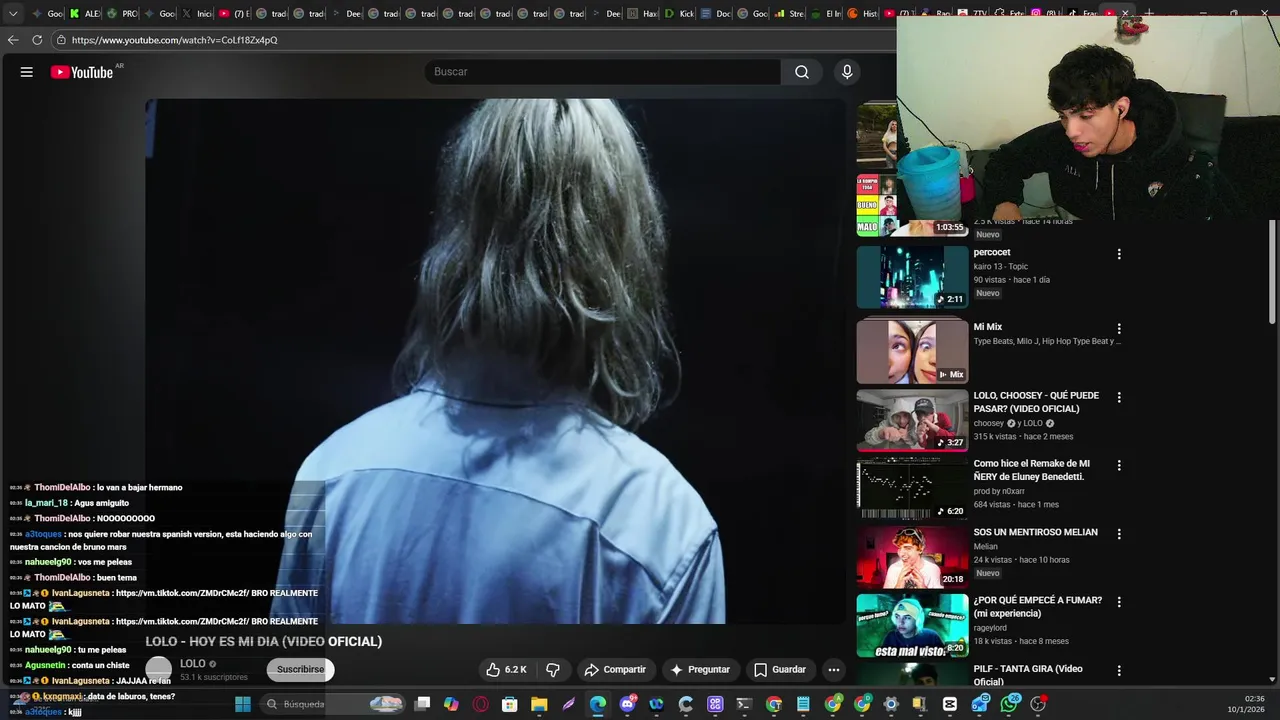Image resolution: width=1280 pixels, height=720 pixels.
Task: Open the choosey channel name link
Action: click(989, 423)
